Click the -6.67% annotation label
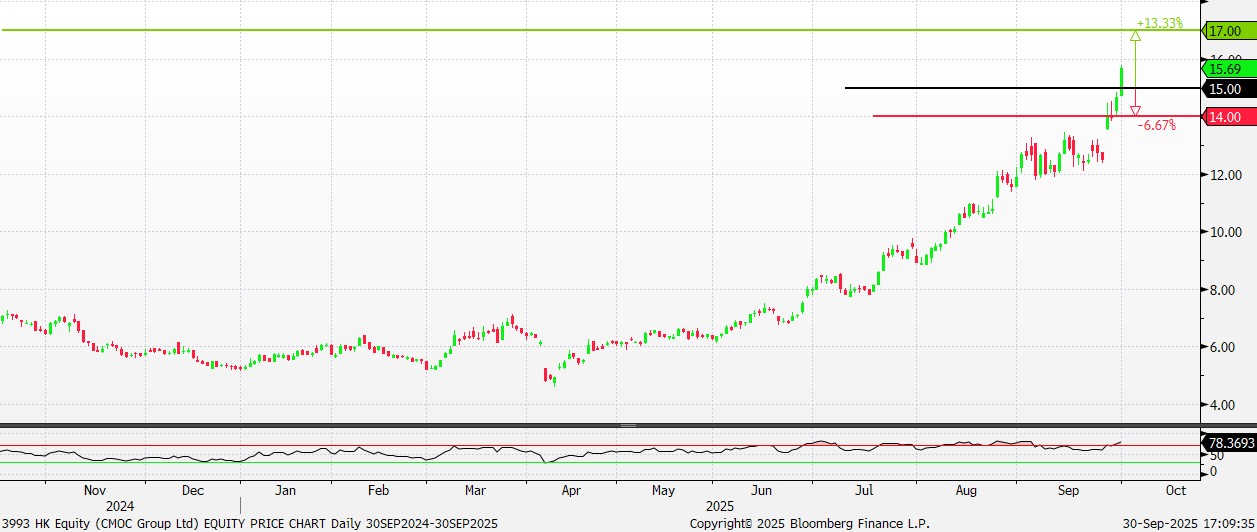1257x532 pixels. pyautogui.click(x=1158, y=126)
